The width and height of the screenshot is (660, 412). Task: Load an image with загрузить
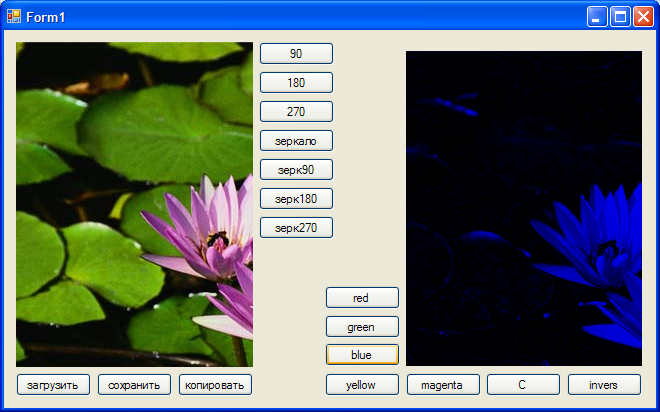click(53, 385)
